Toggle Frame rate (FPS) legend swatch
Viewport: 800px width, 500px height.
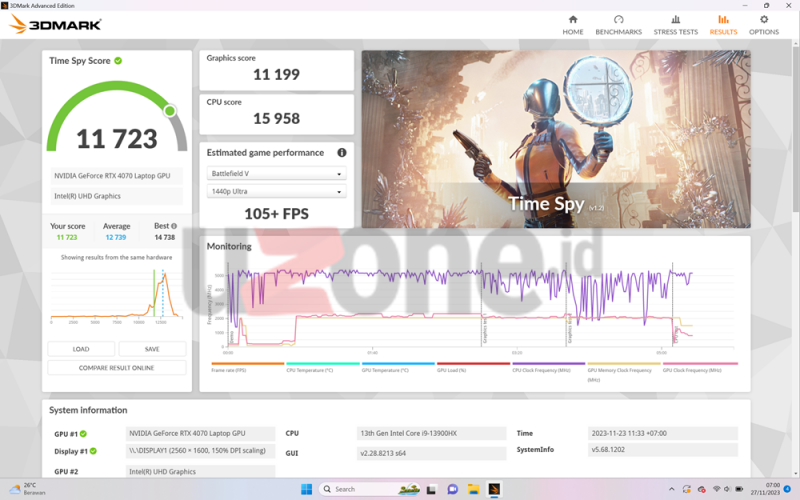tap(247, 364)
